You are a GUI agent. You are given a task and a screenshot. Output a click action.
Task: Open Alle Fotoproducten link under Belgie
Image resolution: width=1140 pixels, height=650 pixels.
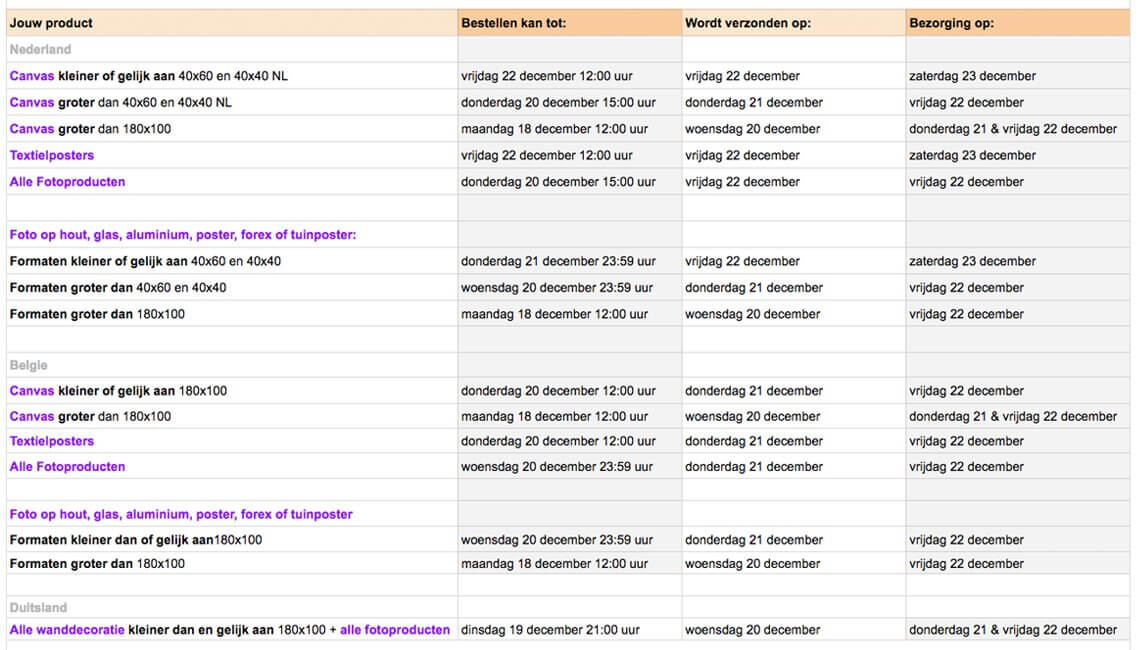67,467
